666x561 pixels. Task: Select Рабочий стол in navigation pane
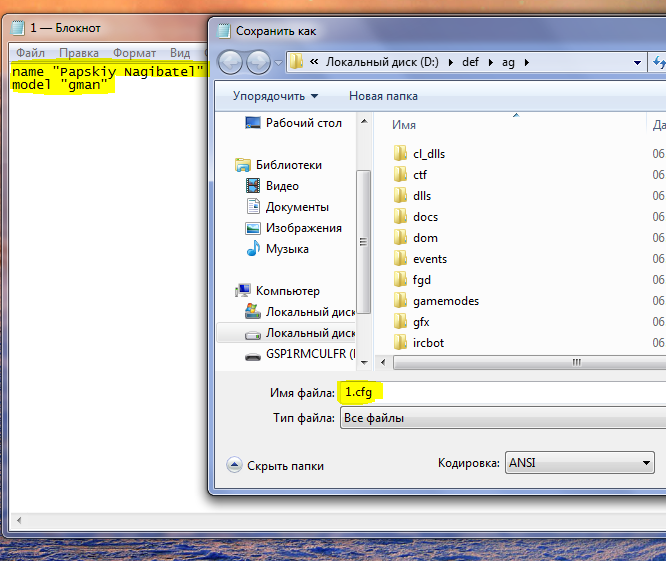303,123
